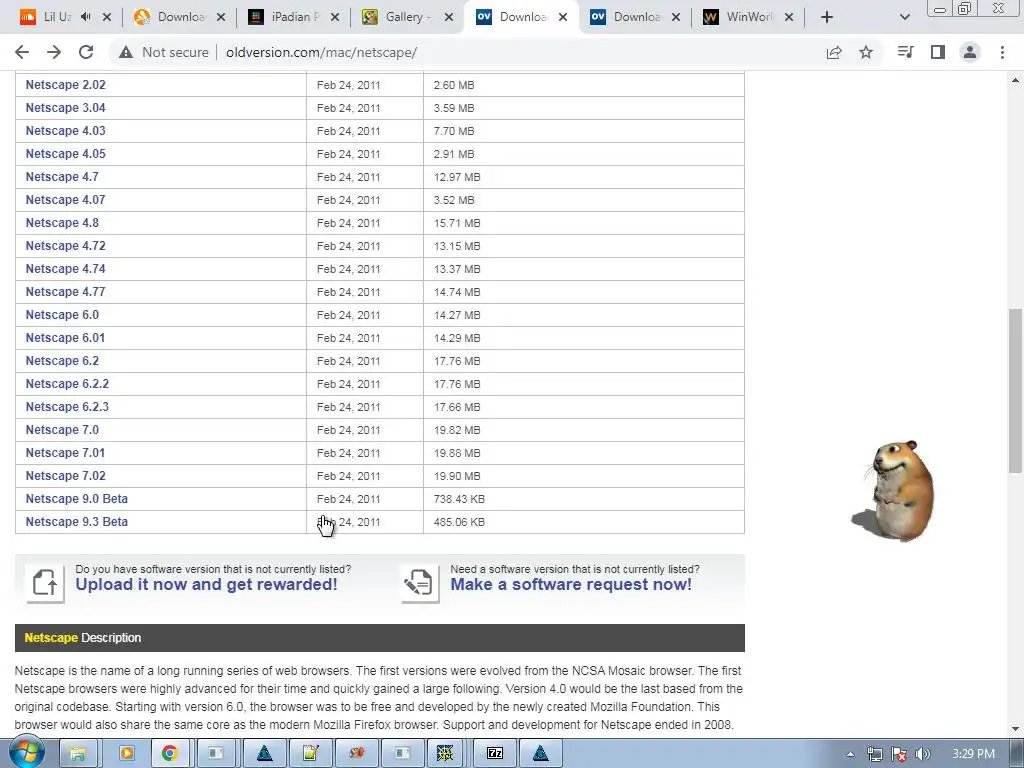Open Chrome's three-dot menu
The image size is (1024, 768).
tap(1002, 52)
